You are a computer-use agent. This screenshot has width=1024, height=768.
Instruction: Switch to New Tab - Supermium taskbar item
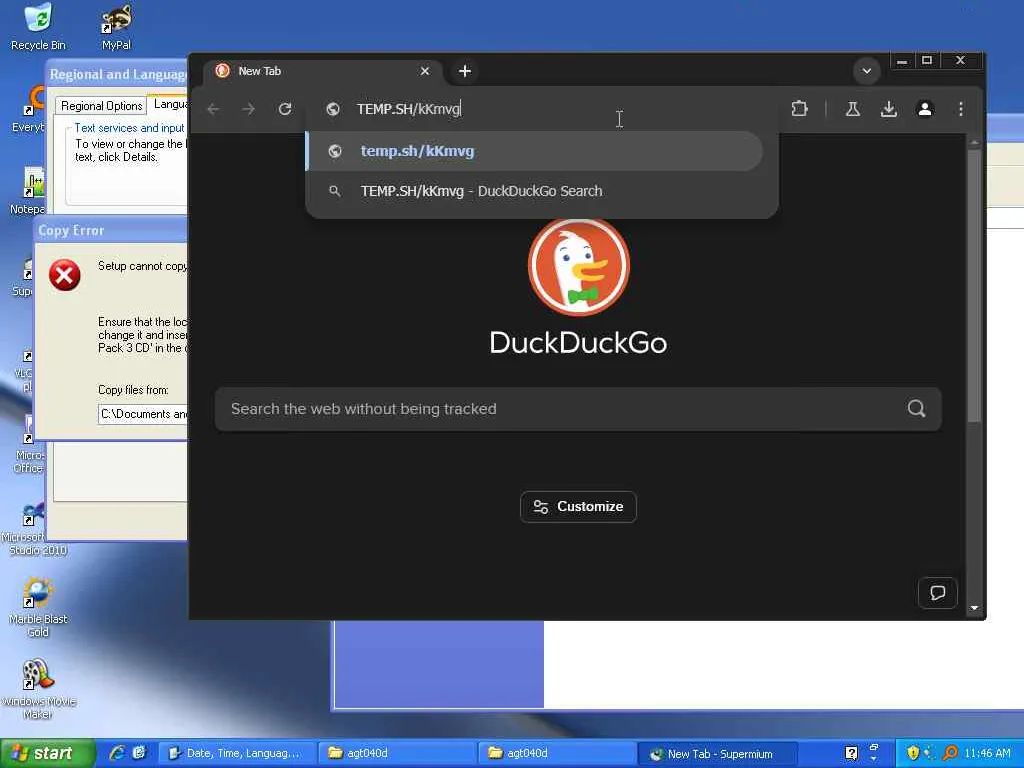coord(717,754)
